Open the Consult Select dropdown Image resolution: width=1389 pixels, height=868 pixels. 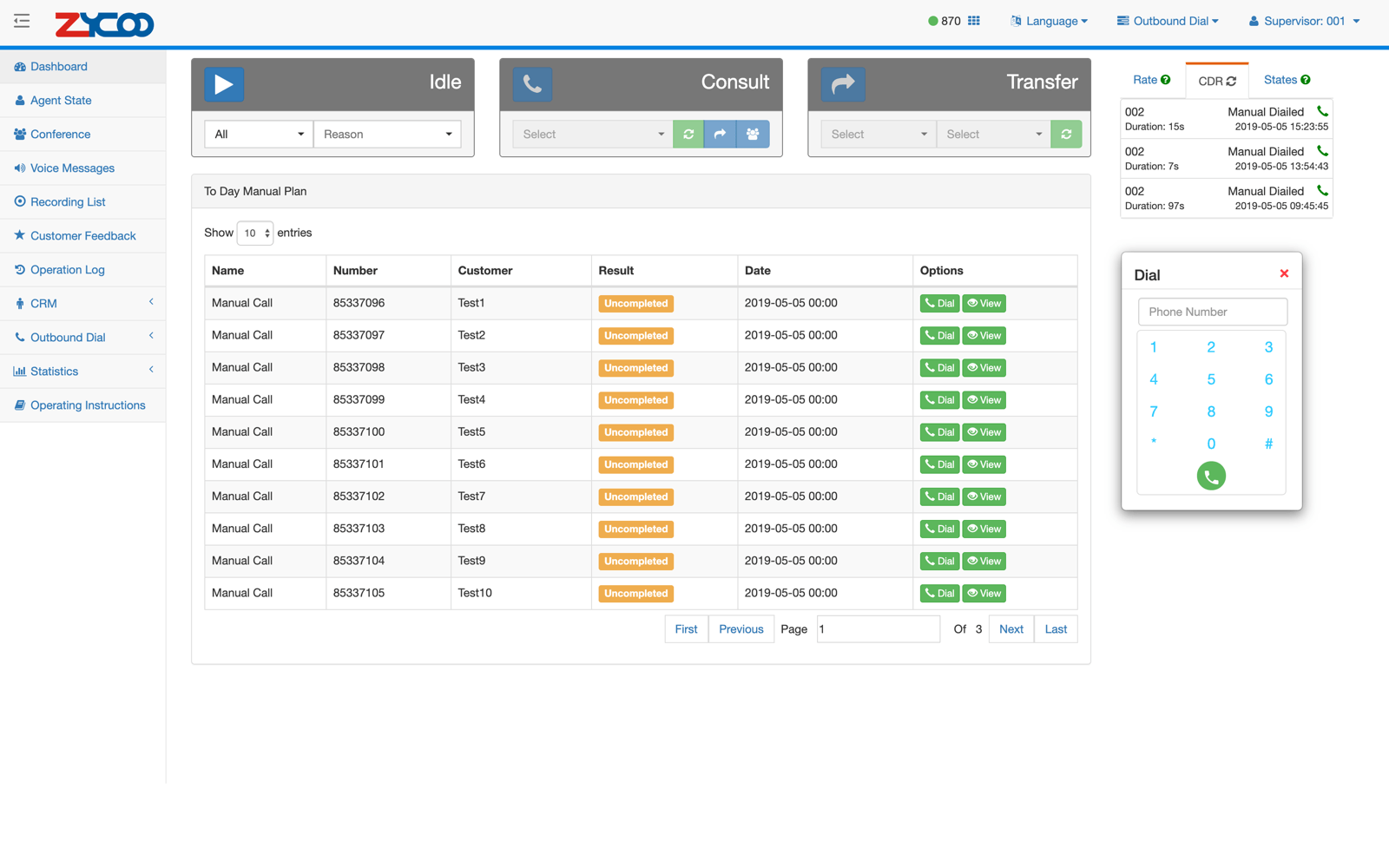pyautogui.click(x=593, y=135)
